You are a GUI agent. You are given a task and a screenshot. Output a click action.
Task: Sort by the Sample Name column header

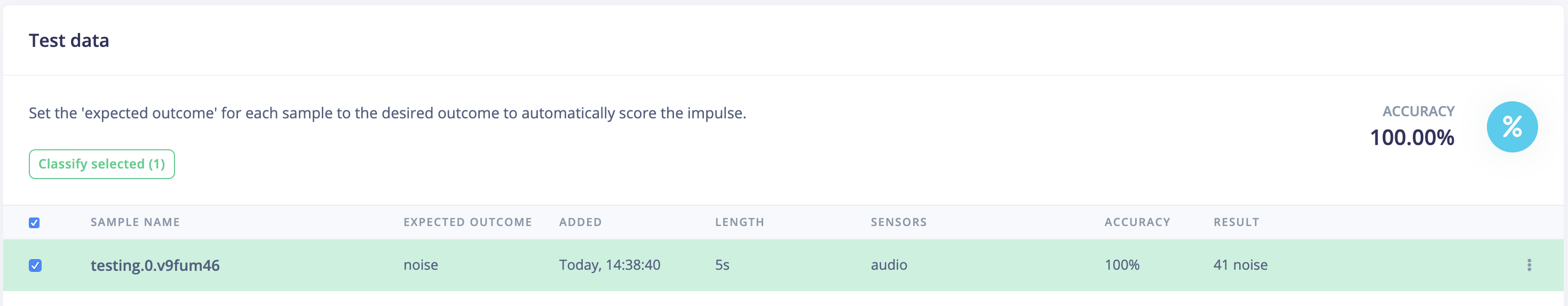135,222
